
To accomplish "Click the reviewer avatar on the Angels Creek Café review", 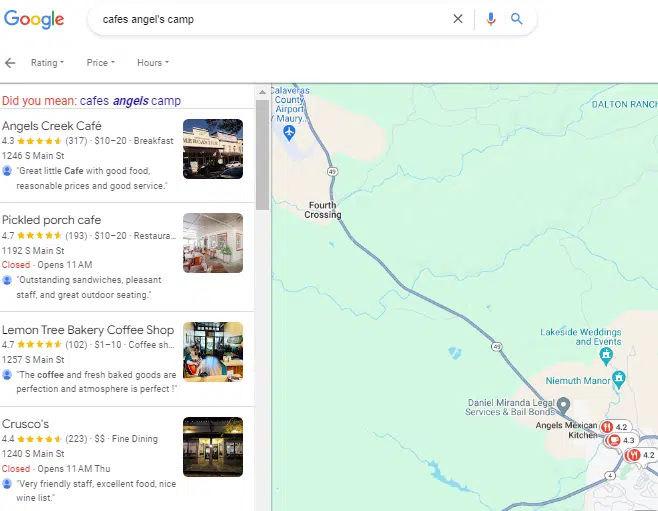I will click(x=7, y=171).
